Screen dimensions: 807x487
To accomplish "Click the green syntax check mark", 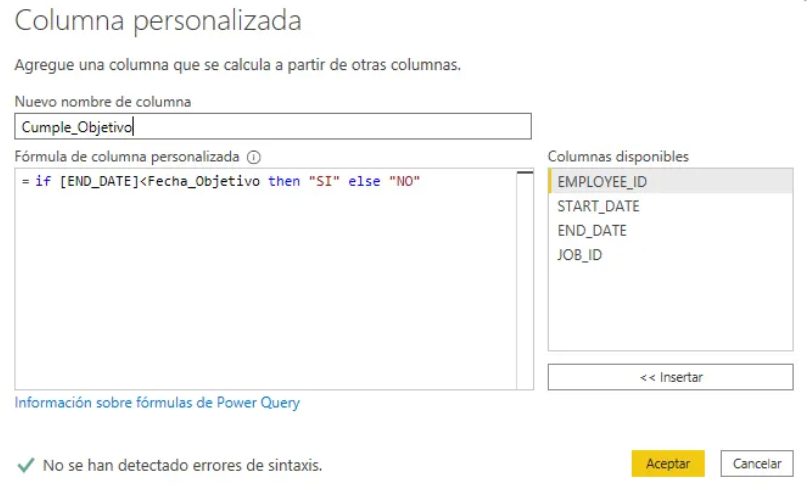I will click(25, 465).
